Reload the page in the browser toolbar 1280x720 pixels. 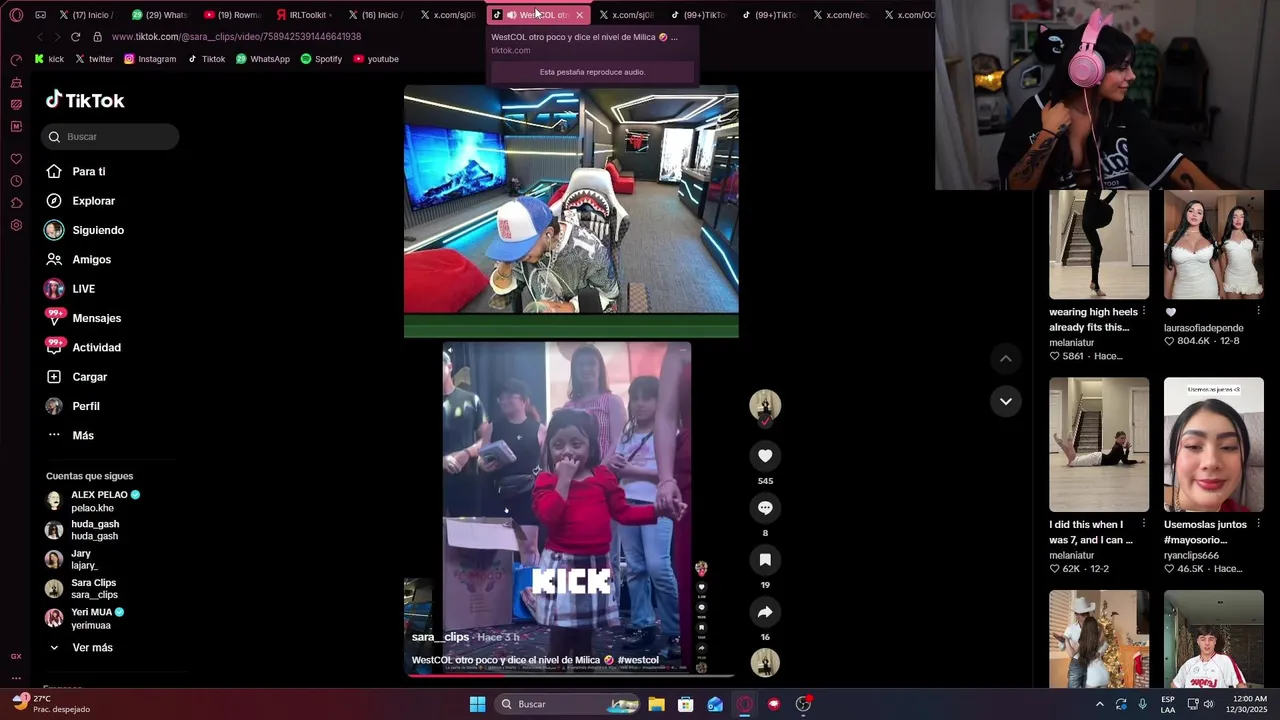pos(75,37)
